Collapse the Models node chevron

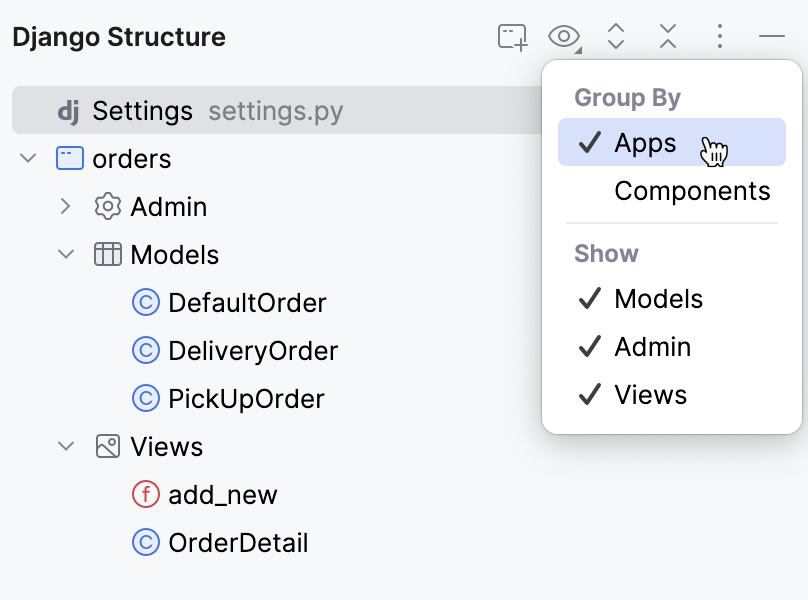click(x=66, y=254)
